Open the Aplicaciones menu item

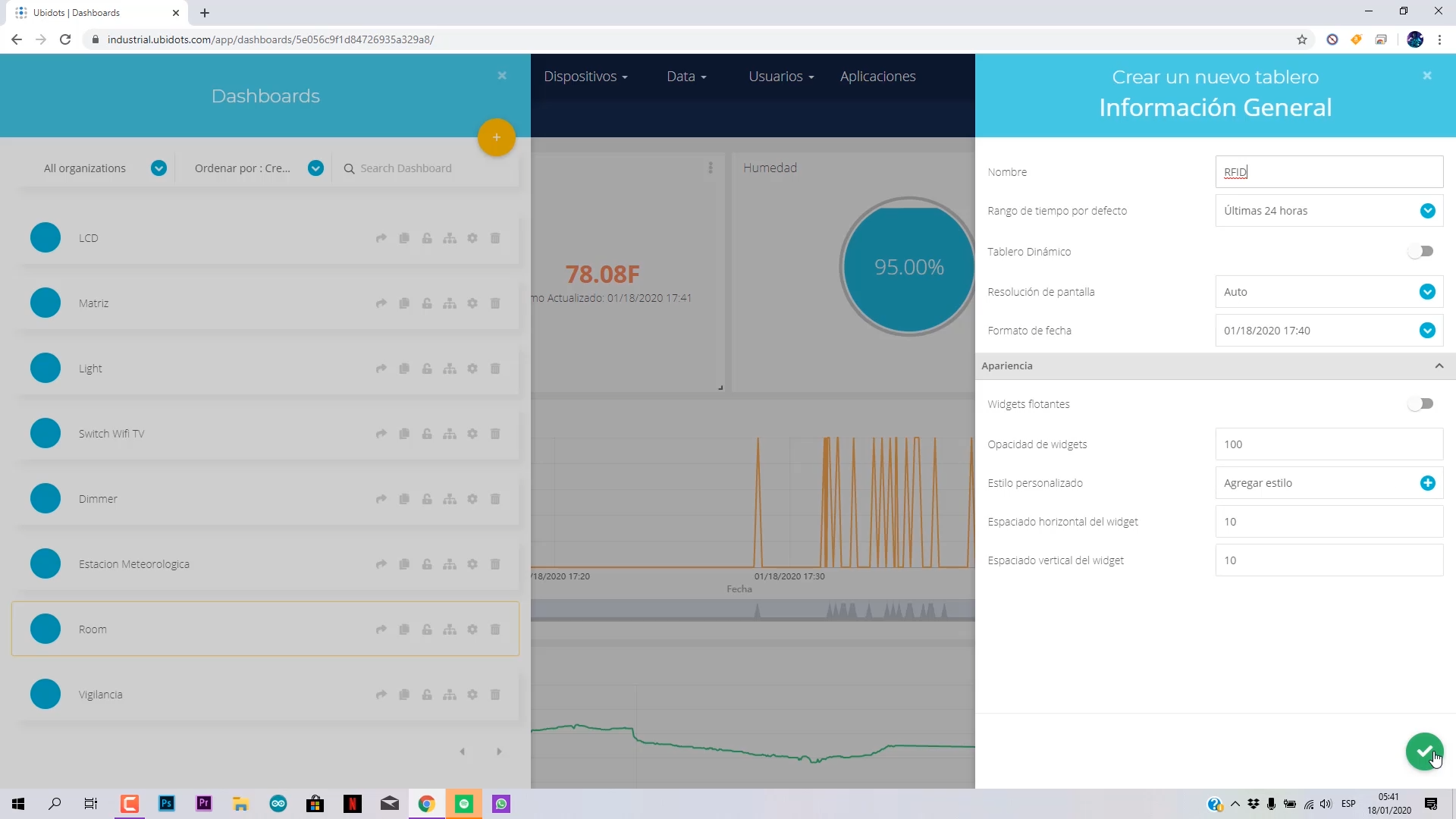[x=877, y=77]
